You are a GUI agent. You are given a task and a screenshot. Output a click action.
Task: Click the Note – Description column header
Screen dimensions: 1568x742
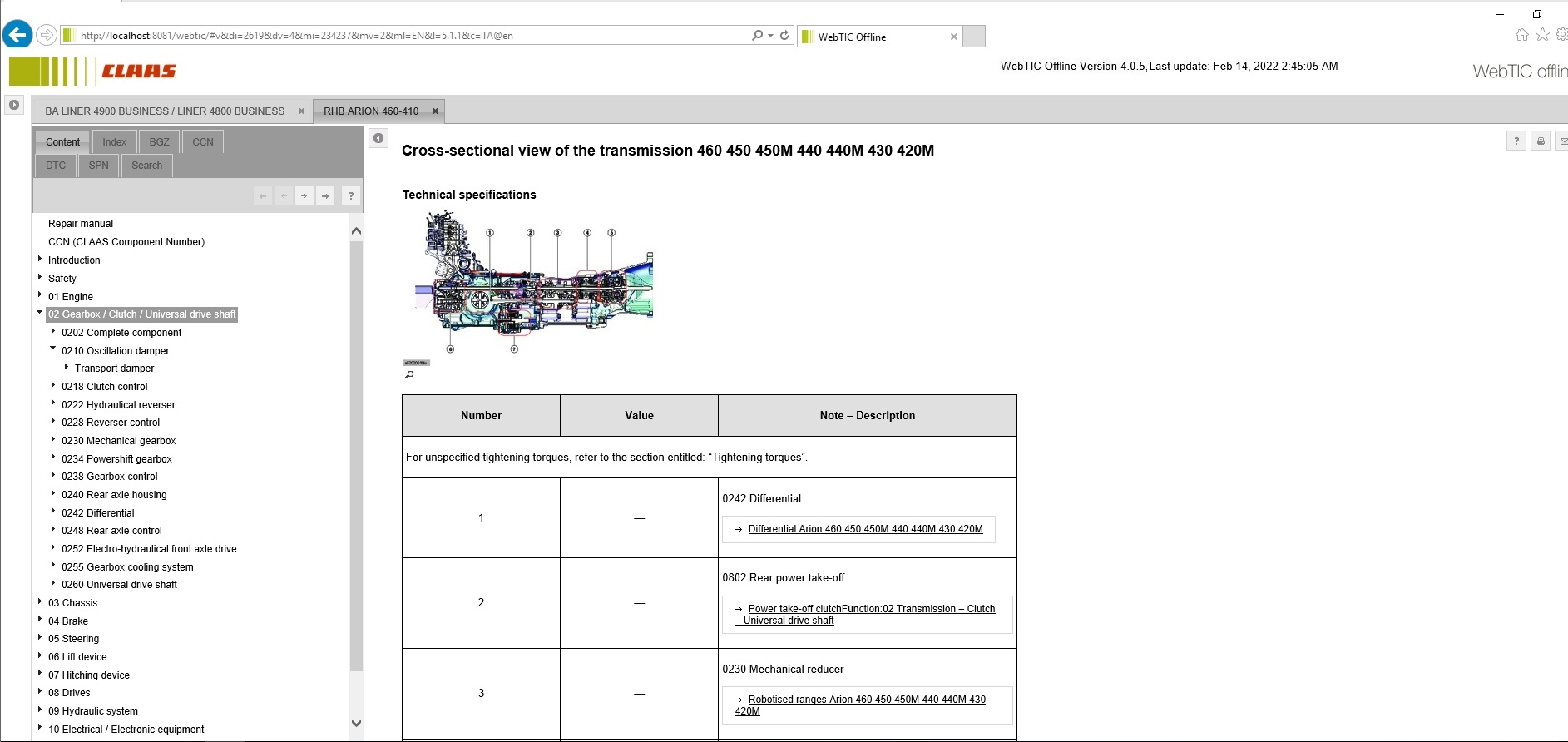point(868,415)
